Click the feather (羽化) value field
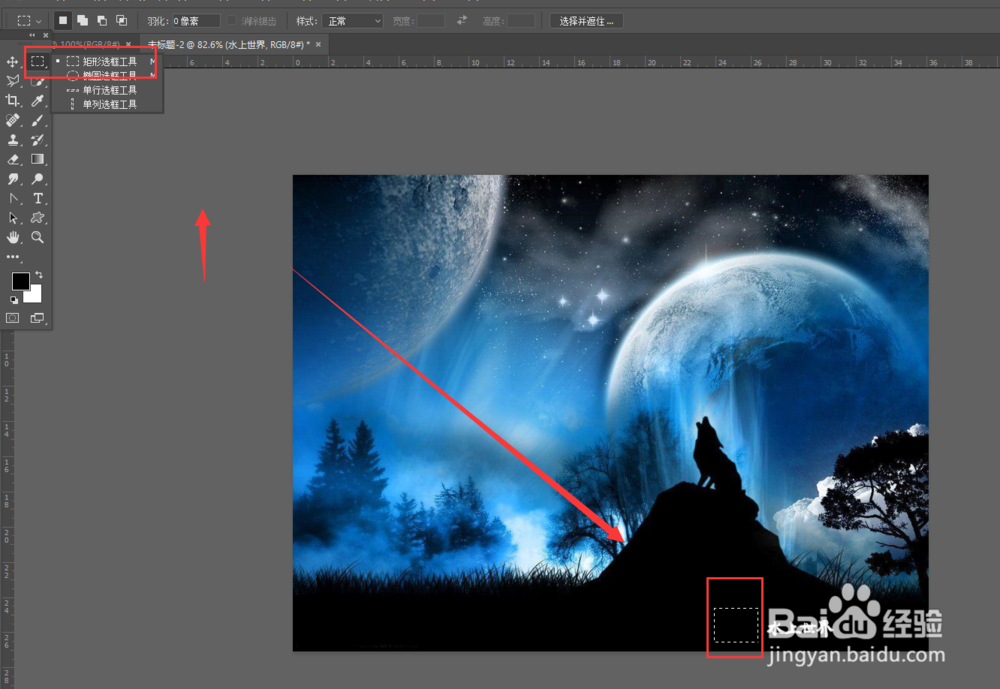The height and width of the screenshot is (689, 1000). coord(196,21)
